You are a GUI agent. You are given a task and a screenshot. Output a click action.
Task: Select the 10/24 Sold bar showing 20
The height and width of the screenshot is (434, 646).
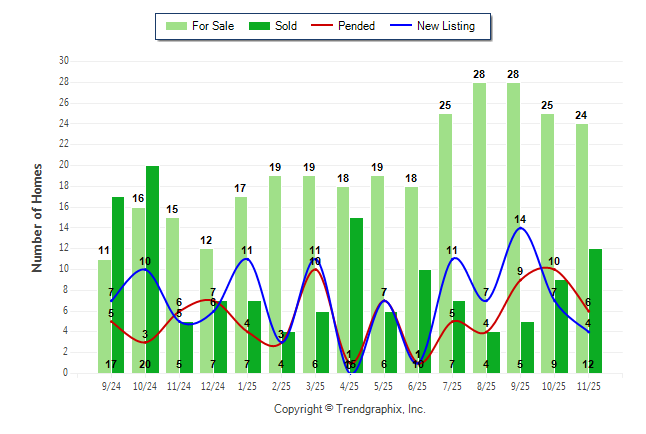pos(152,269)
